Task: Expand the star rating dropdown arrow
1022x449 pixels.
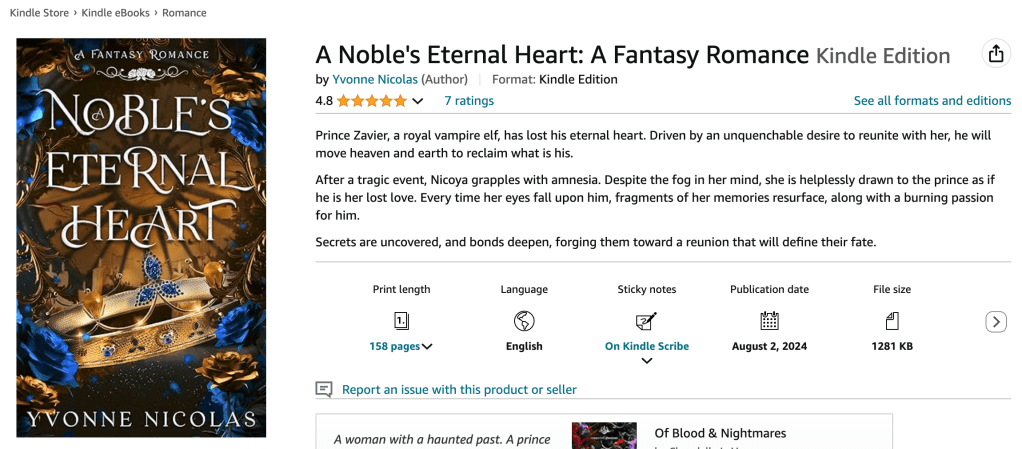Action: (x=418, y=101)
